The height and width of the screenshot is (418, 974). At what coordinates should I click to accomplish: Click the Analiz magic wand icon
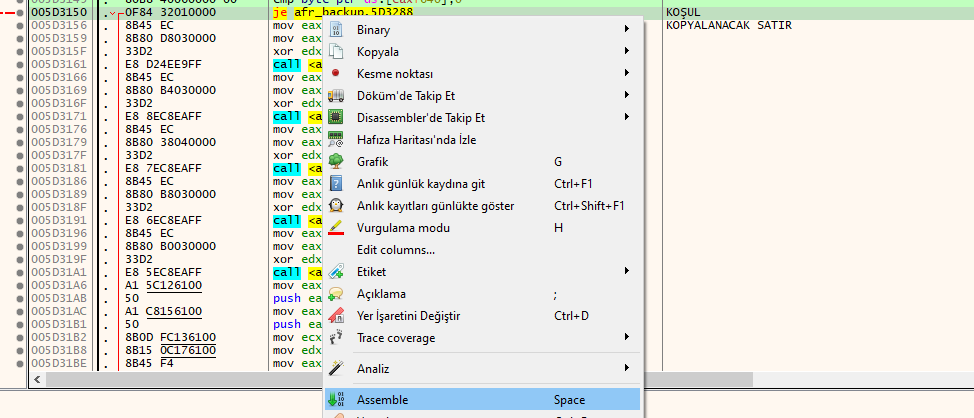[x=335, y=368]
